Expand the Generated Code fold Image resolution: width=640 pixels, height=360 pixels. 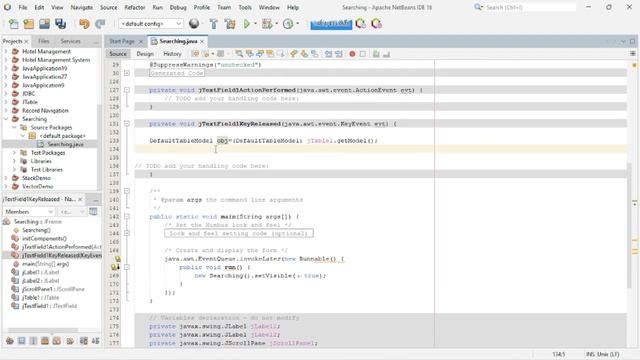[x=127, y=73]
